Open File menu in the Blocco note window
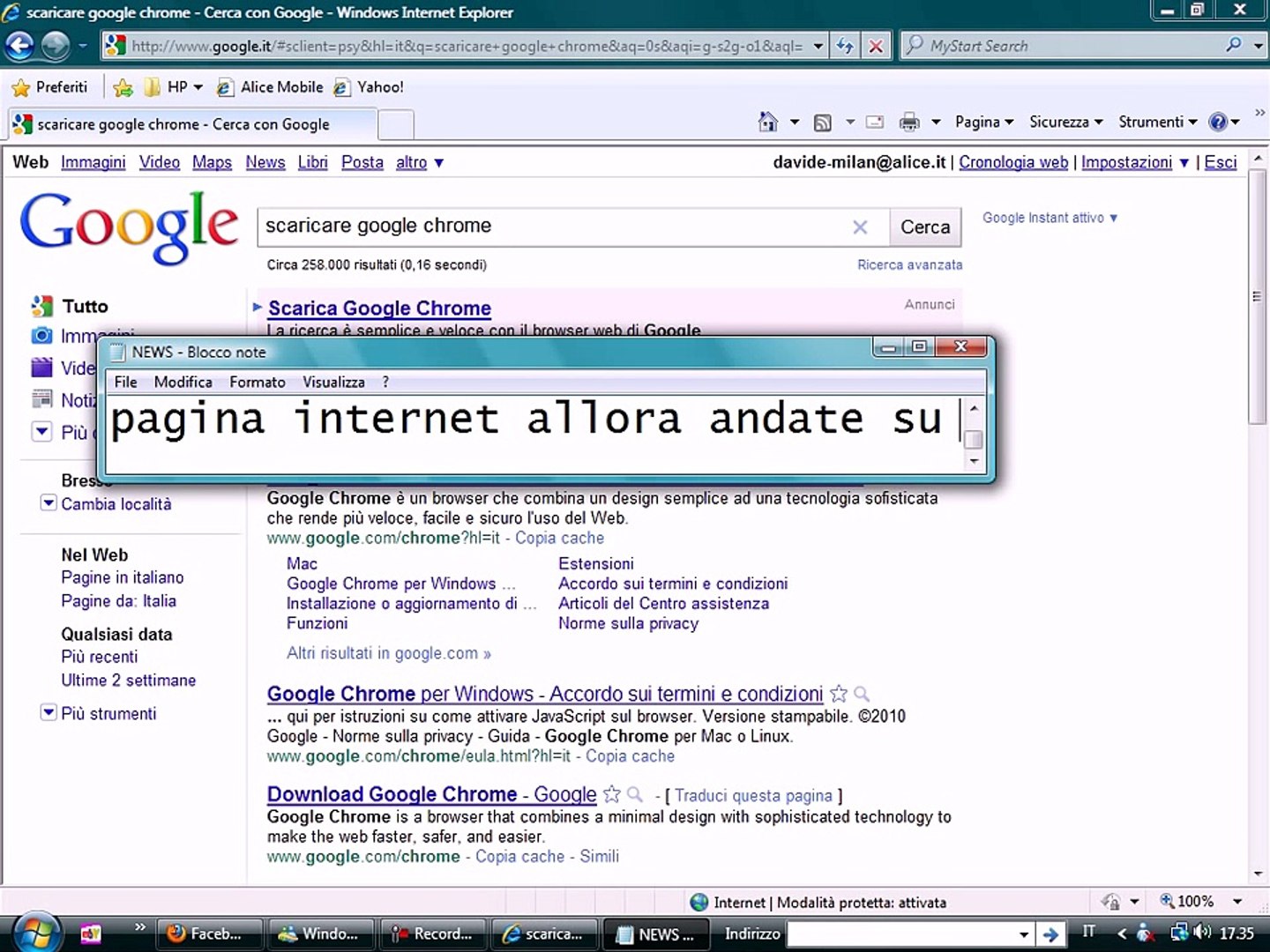The height and width of the screenshot is (952, 1270). pos(125,382)
